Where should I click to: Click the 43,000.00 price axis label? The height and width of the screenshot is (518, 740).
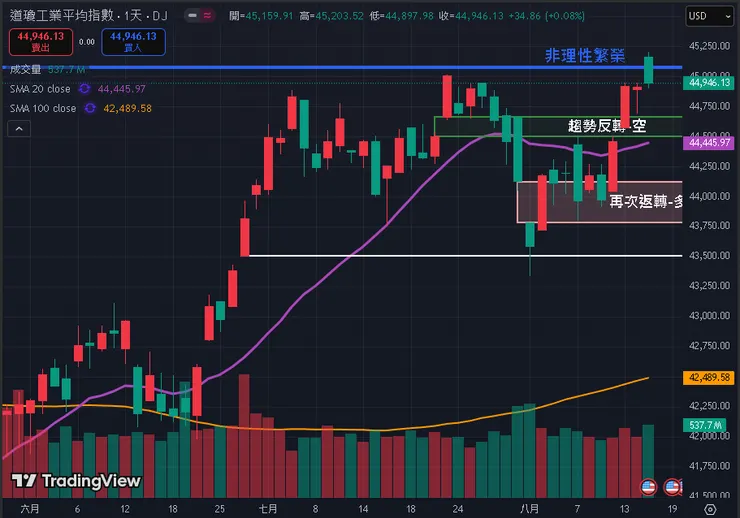click(709, 316)
